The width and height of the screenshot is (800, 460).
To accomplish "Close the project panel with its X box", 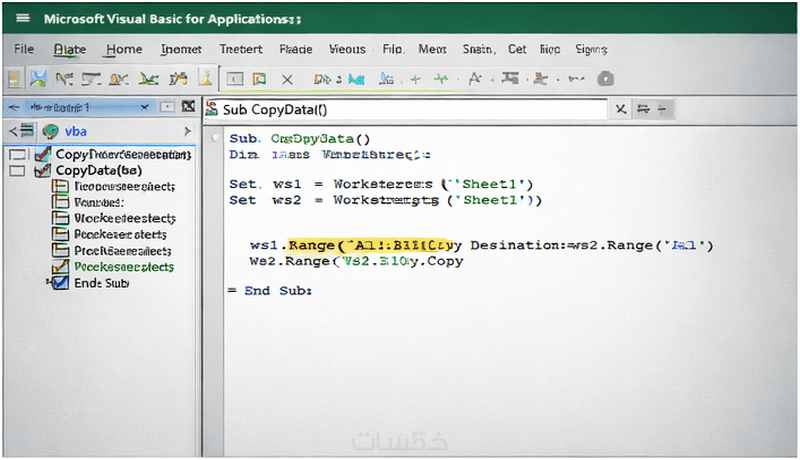I will (x=188, y=106).
